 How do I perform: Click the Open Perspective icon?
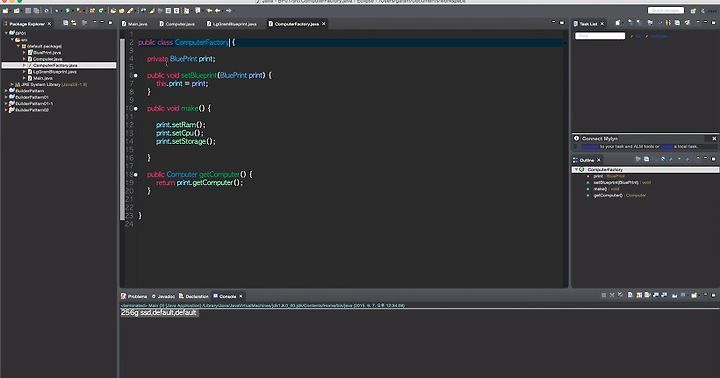click(x=693, y=10)
